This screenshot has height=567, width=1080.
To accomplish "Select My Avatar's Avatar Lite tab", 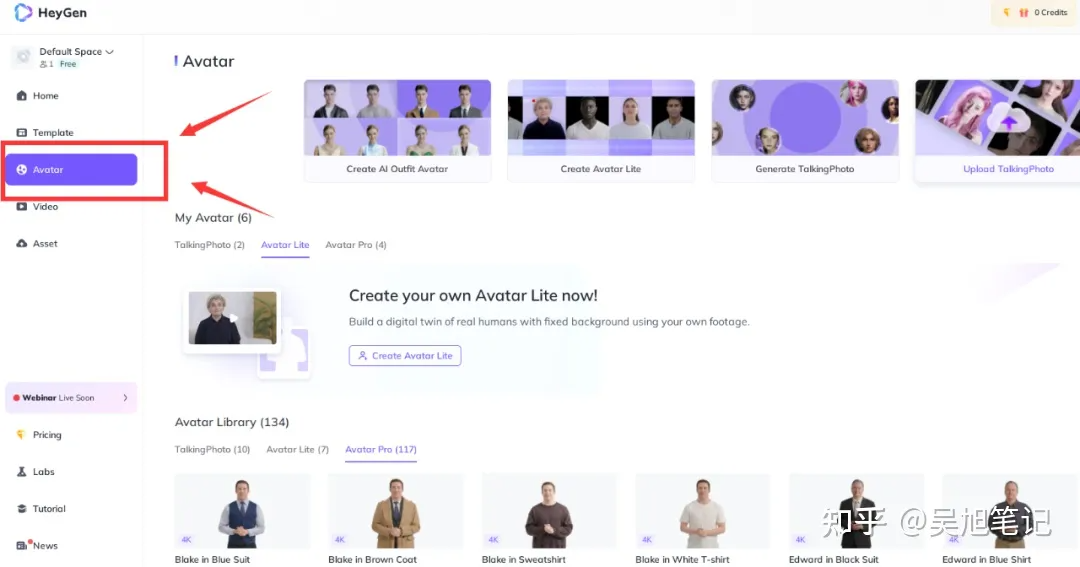I will click(x=285, y=245).
